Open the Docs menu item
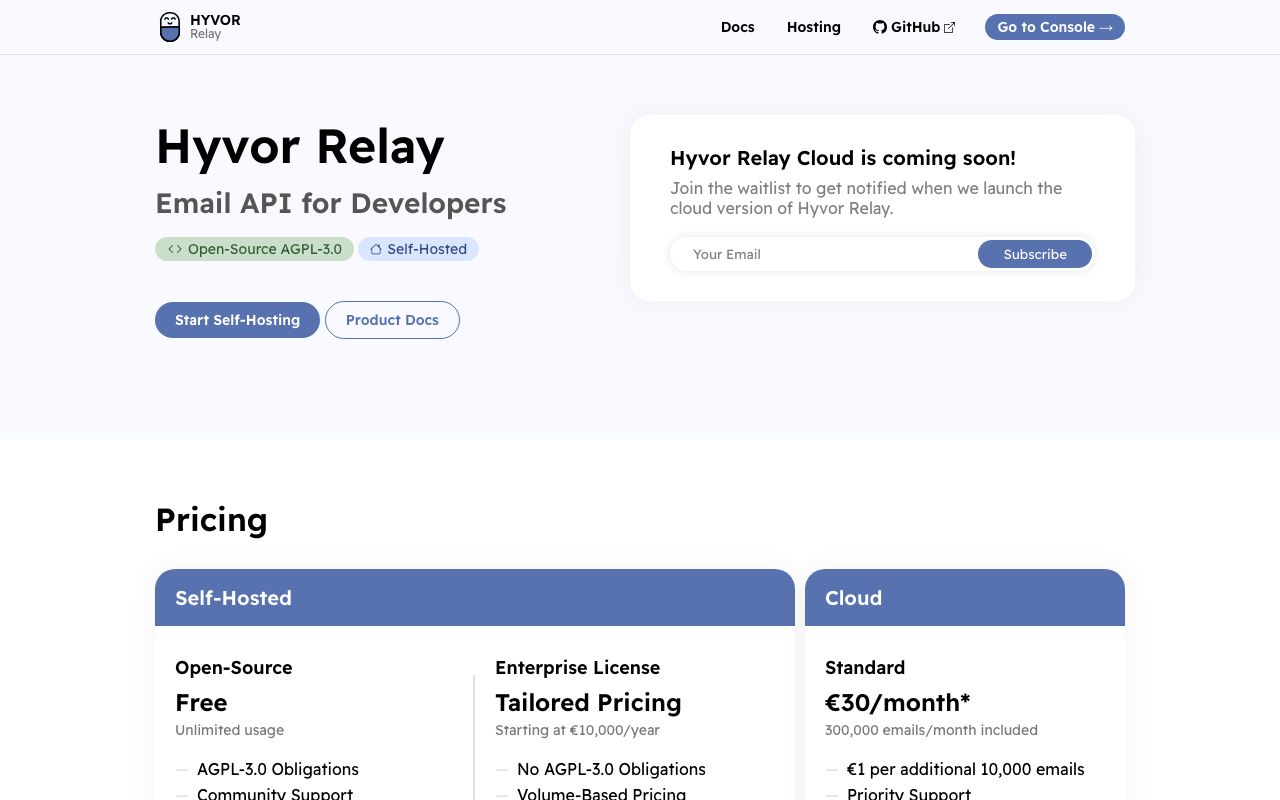This screenshot has height=800, width=1280. [x=738, y=27]
